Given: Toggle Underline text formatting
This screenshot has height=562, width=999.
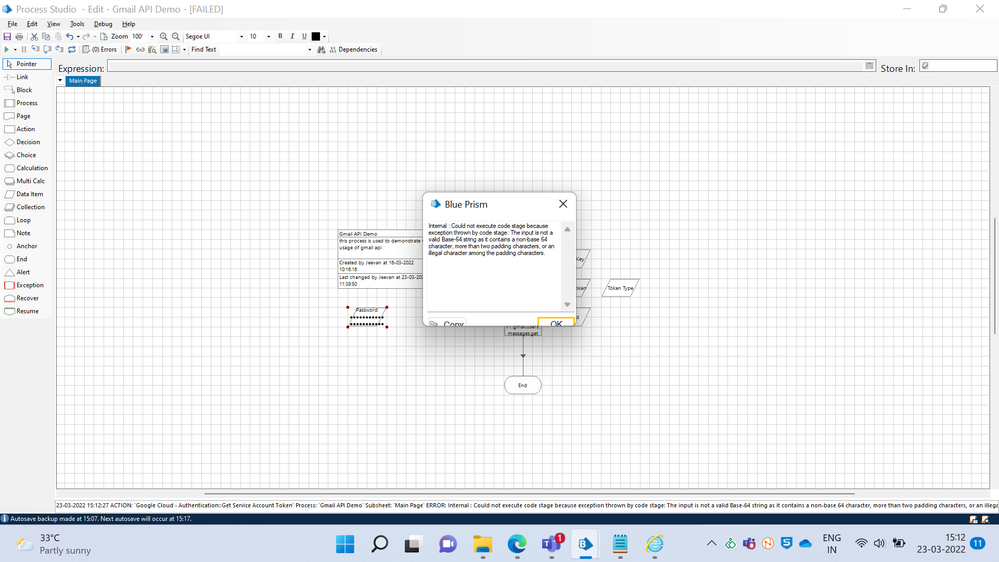Looking at the screenshot, I should tap(304, 37).
